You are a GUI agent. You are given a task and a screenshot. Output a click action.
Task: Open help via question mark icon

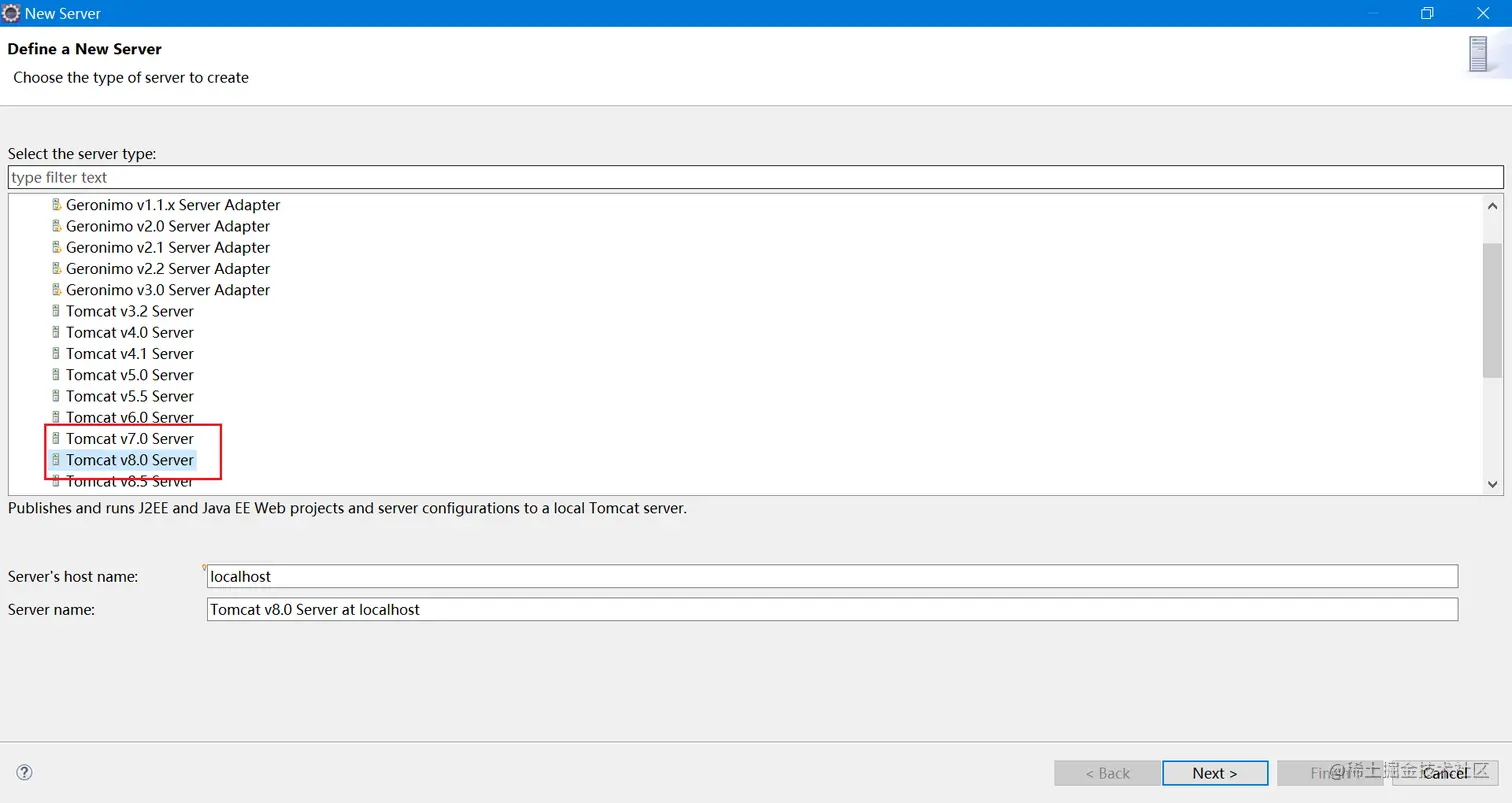pos(25,772)
